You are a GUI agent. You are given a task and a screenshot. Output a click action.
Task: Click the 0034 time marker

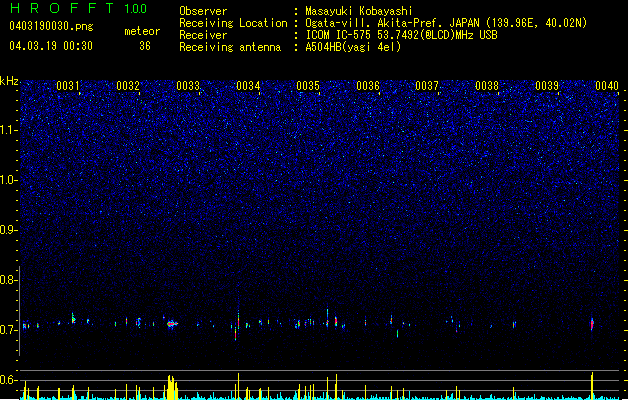(x=248, y=86)
